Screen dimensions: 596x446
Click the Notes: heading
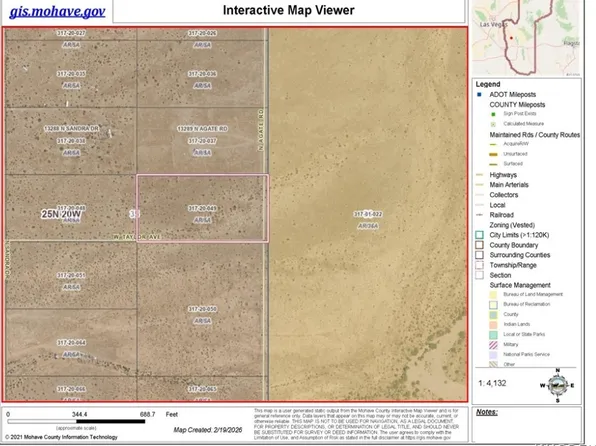(487, 412)
